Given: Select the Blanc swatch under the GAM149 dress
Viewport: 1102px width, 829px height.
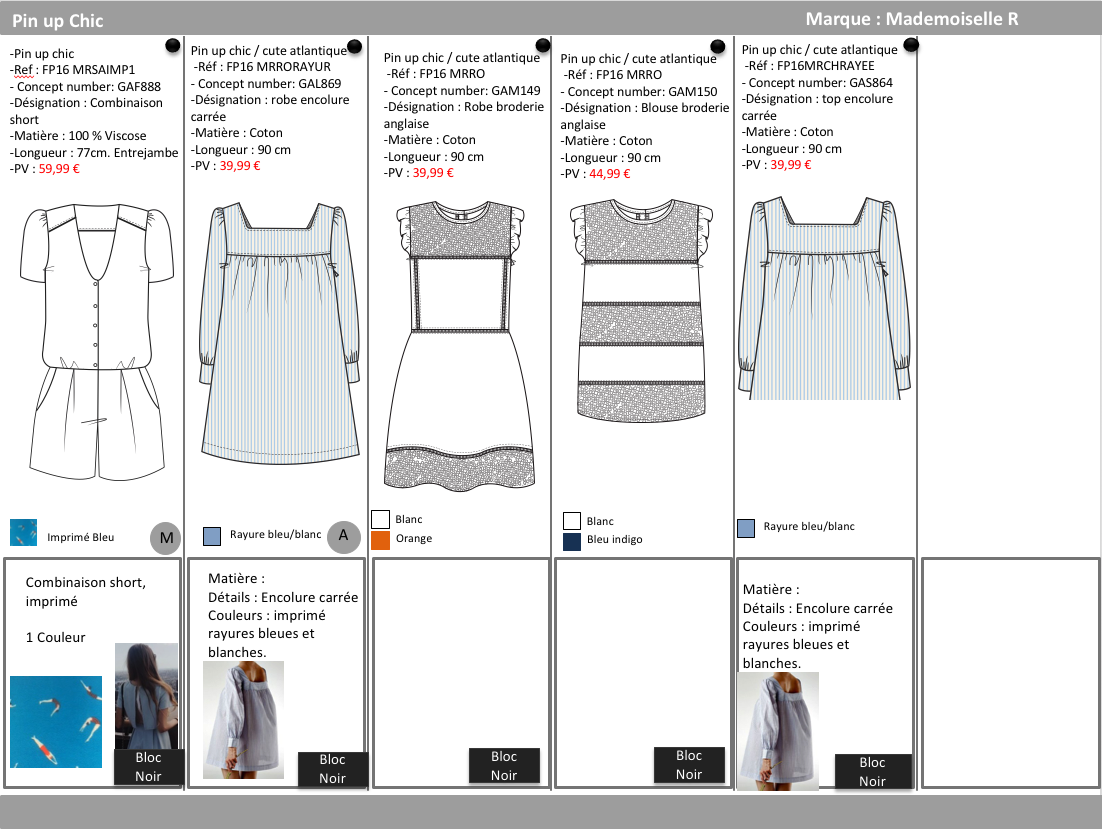Looking at the screenshot, I should (380, 519).
